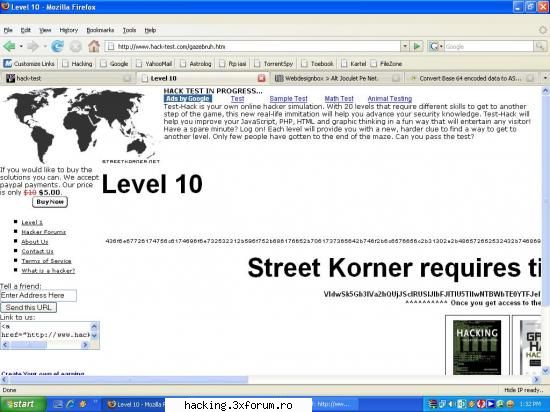Expand the URL history dropdown arrow
Screen dimensions: 550x412
(x=405, y=46)
